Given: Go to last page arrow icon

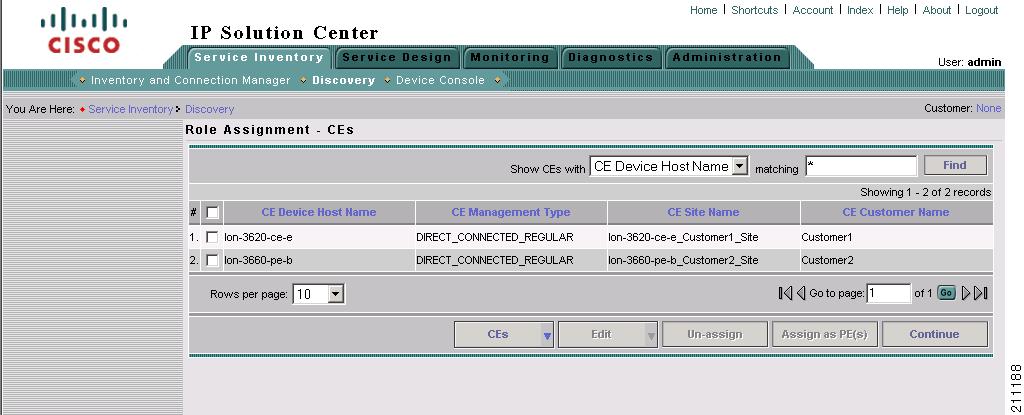Looking at the screenshot, I should [980, 293].
